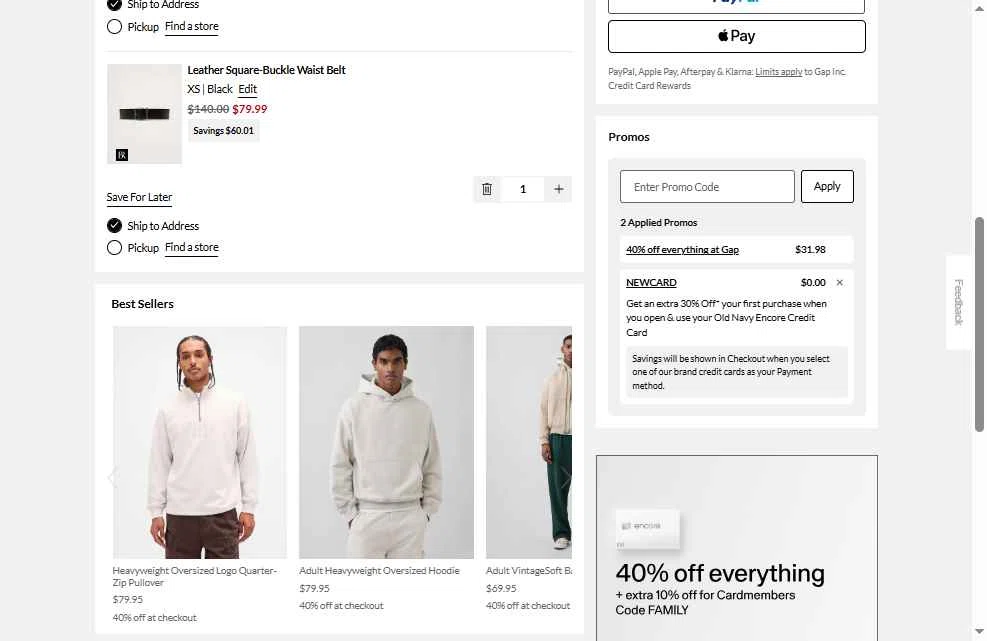Pay with the Apple Pay button
Screen dimensions: 987x641
point(736,36)
